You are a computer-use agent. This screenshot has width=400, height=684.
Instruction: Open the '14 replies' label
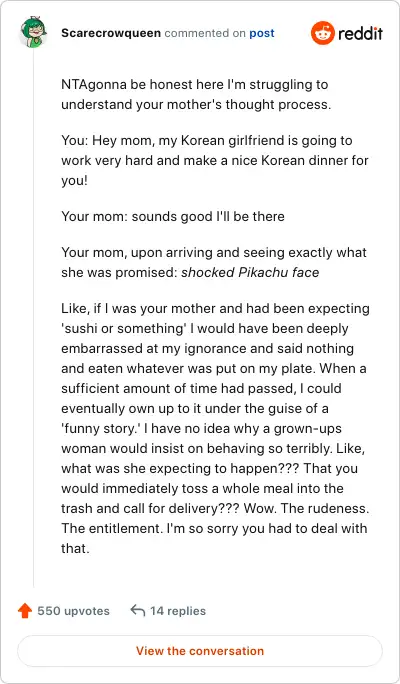pyautogui.click(x=178, y=611)
